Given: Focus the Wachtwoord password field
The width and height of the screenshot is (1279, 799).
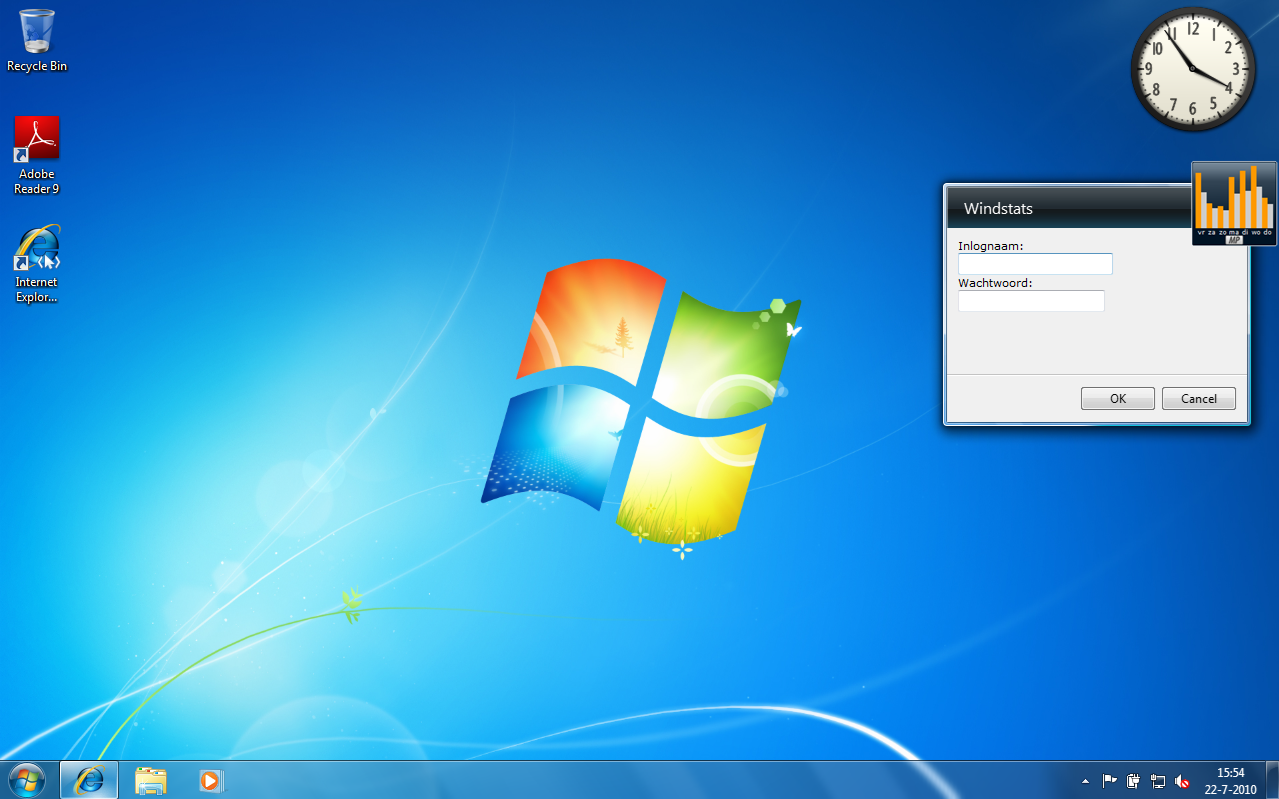Looking at the screenshot, I should (1031, 301).
